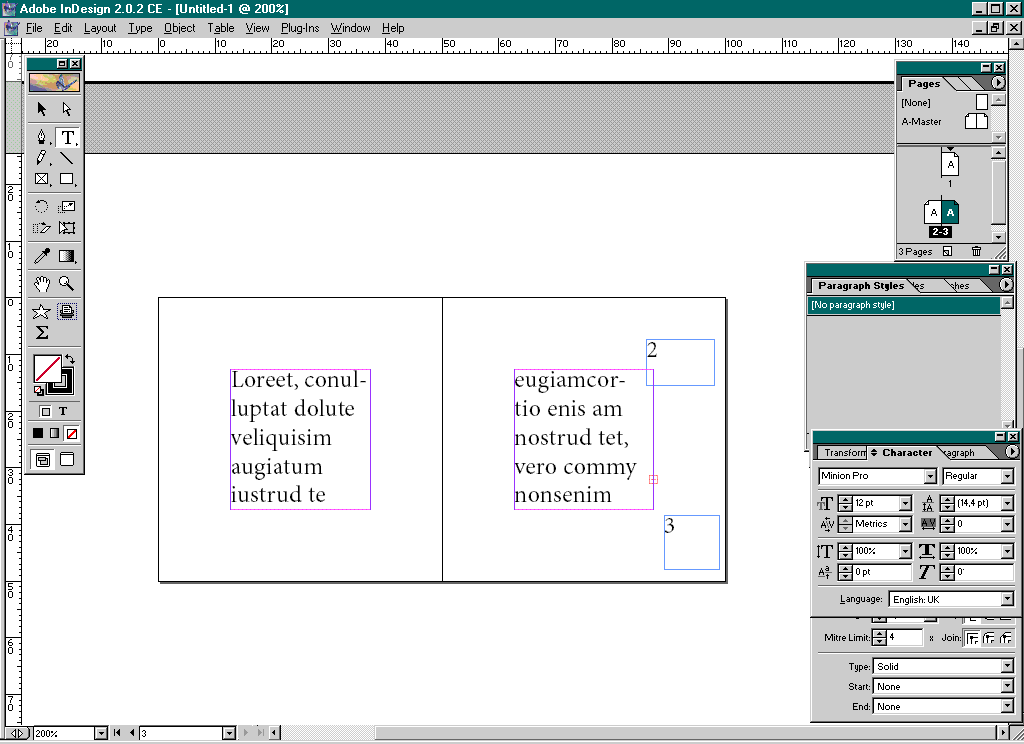
Task: Select the Shear tool
Action: [x=42, y=228]
